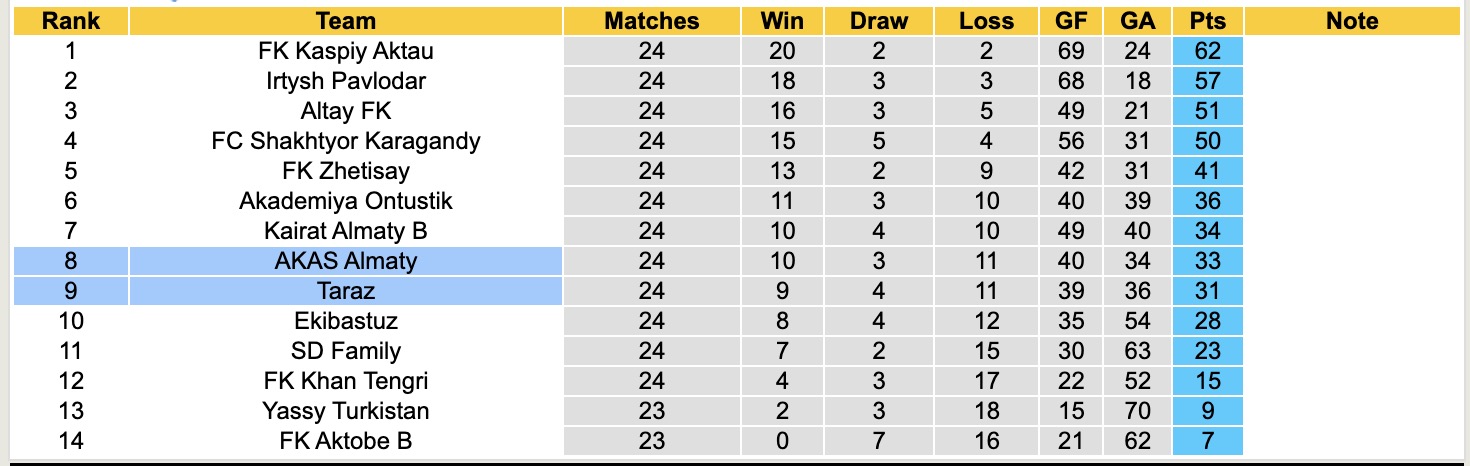Viewport: 1470px width, 466px height.
Task: Open the FK Aktobe B entry
Action: click(x=345, y=441)
